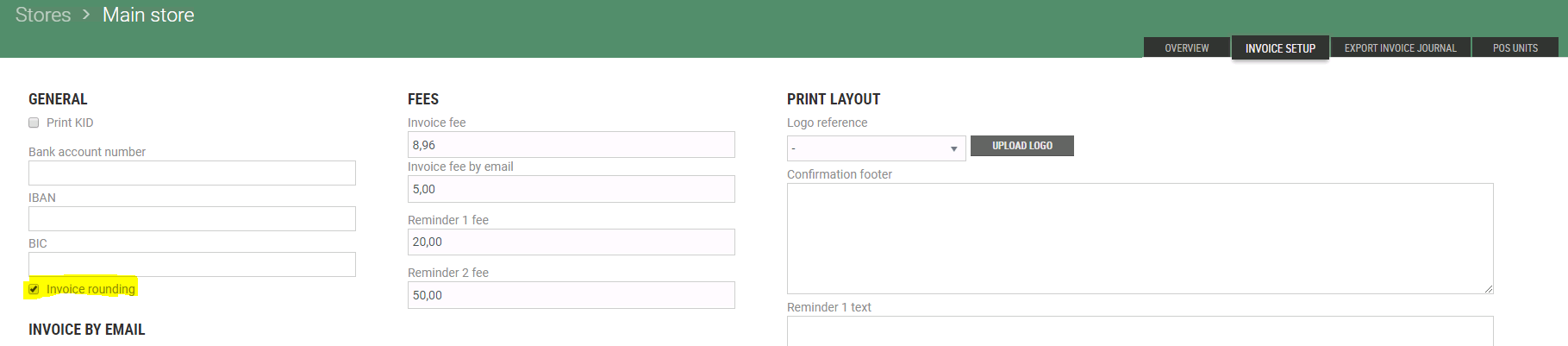Click the Bank account number field
This screenshot has width=1568, height=346.
191,173
